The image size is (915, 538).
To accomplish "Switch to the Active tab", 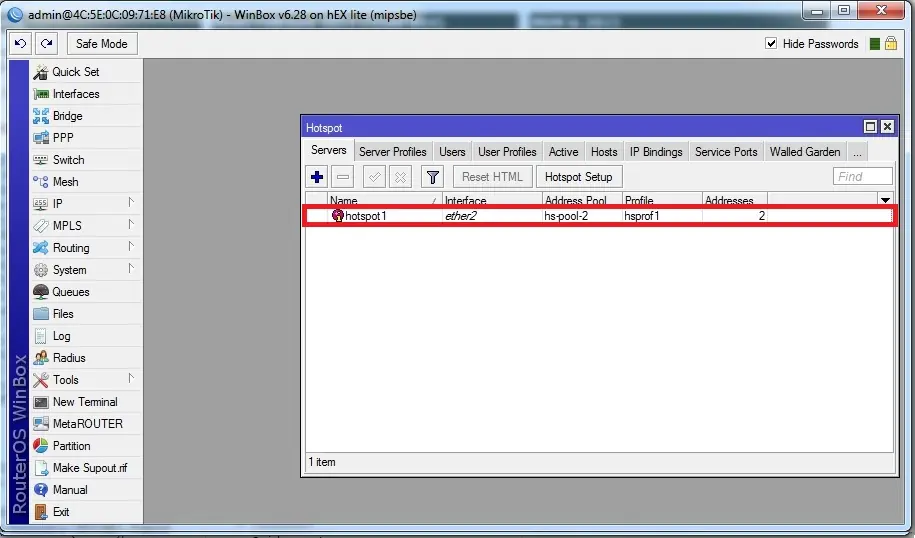I will click(x=563, y=152).
